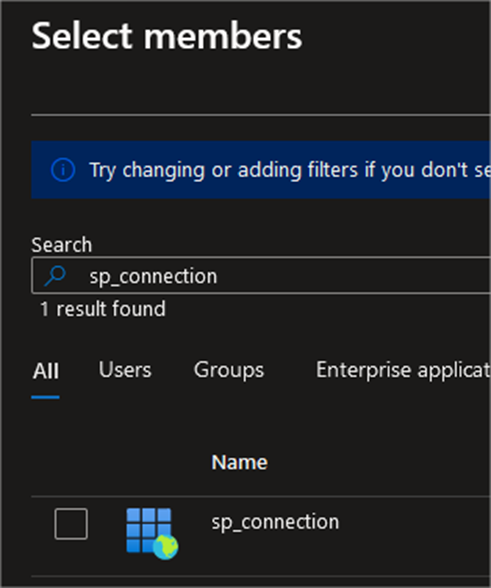Place cursor after the sp_connection search text
491x588 pixels.
click(219, 276)
